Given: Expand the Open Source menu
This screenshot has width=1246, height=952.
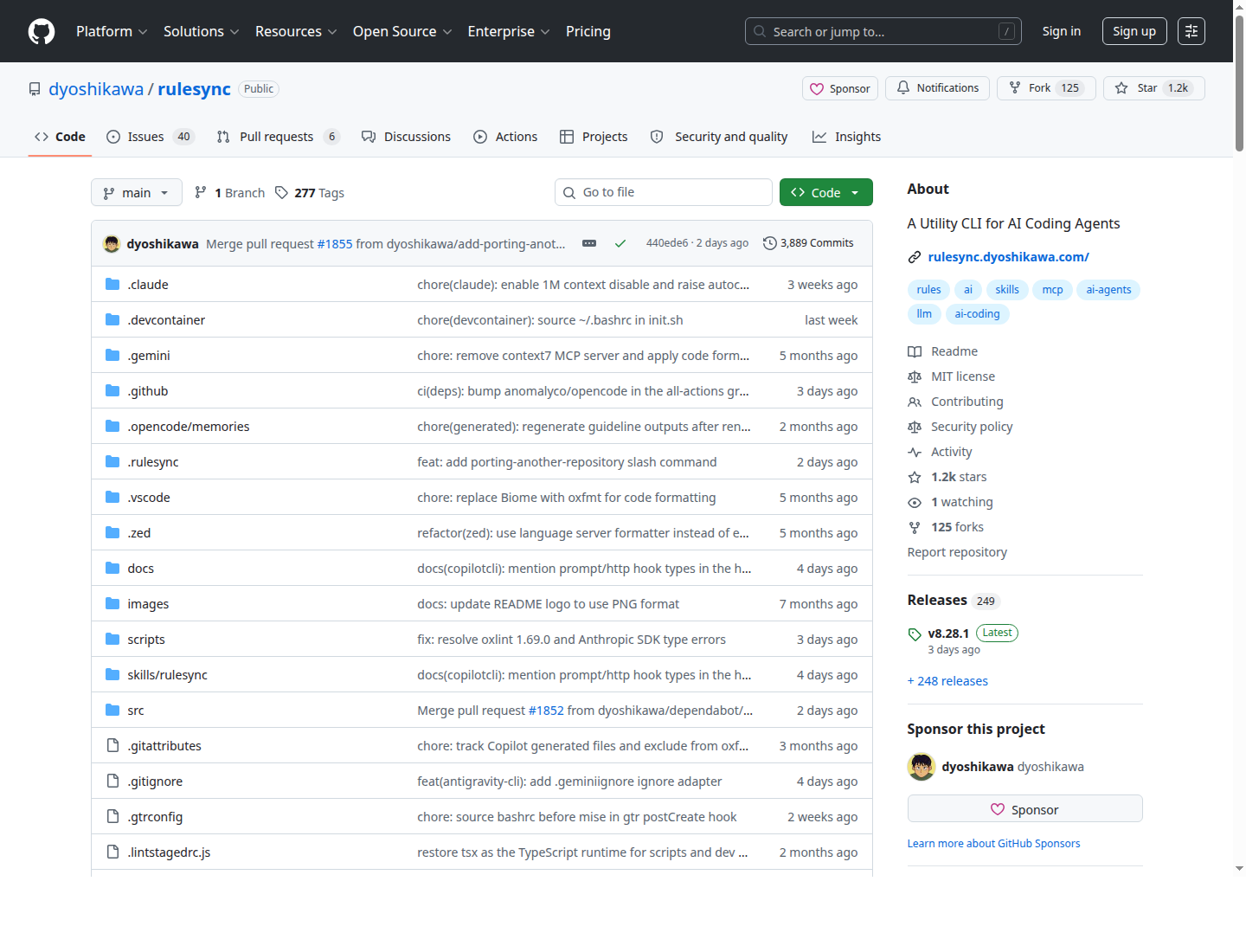Looking at the screenshot, I should [x=402, y=31].
